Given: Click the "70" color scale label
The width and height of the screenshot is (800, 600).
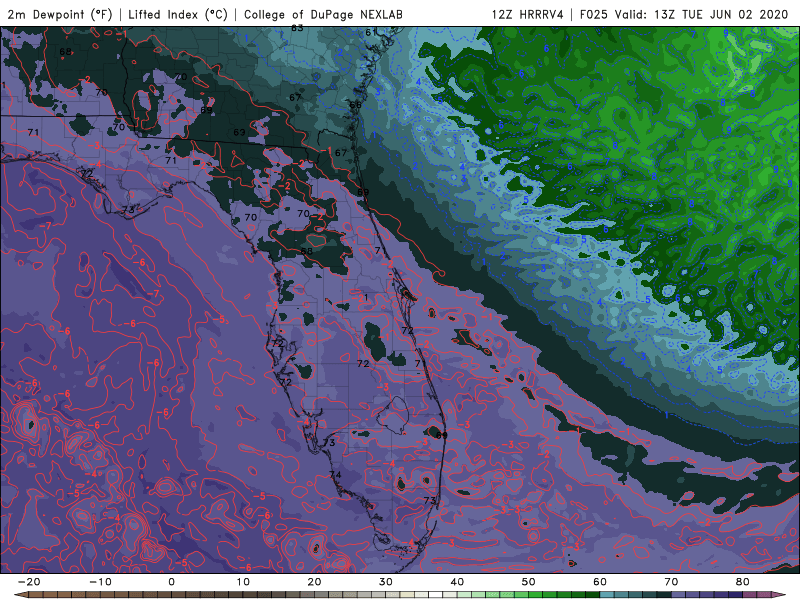Looking at the screenshot, I should (x=671, y=582).
